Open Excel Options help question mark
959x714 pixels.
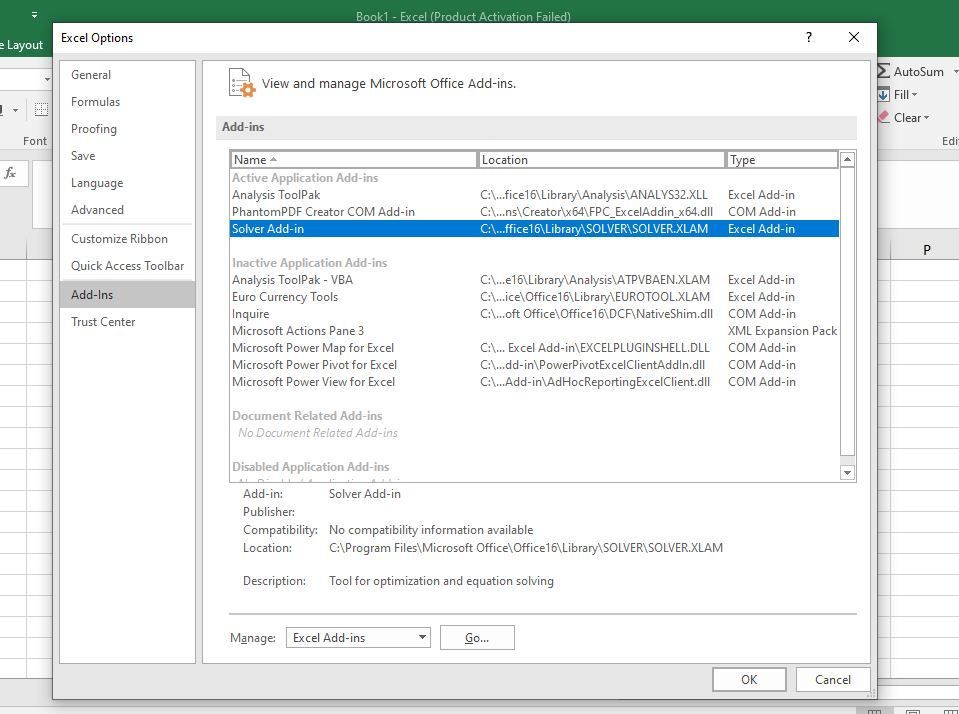coord(809,37)
